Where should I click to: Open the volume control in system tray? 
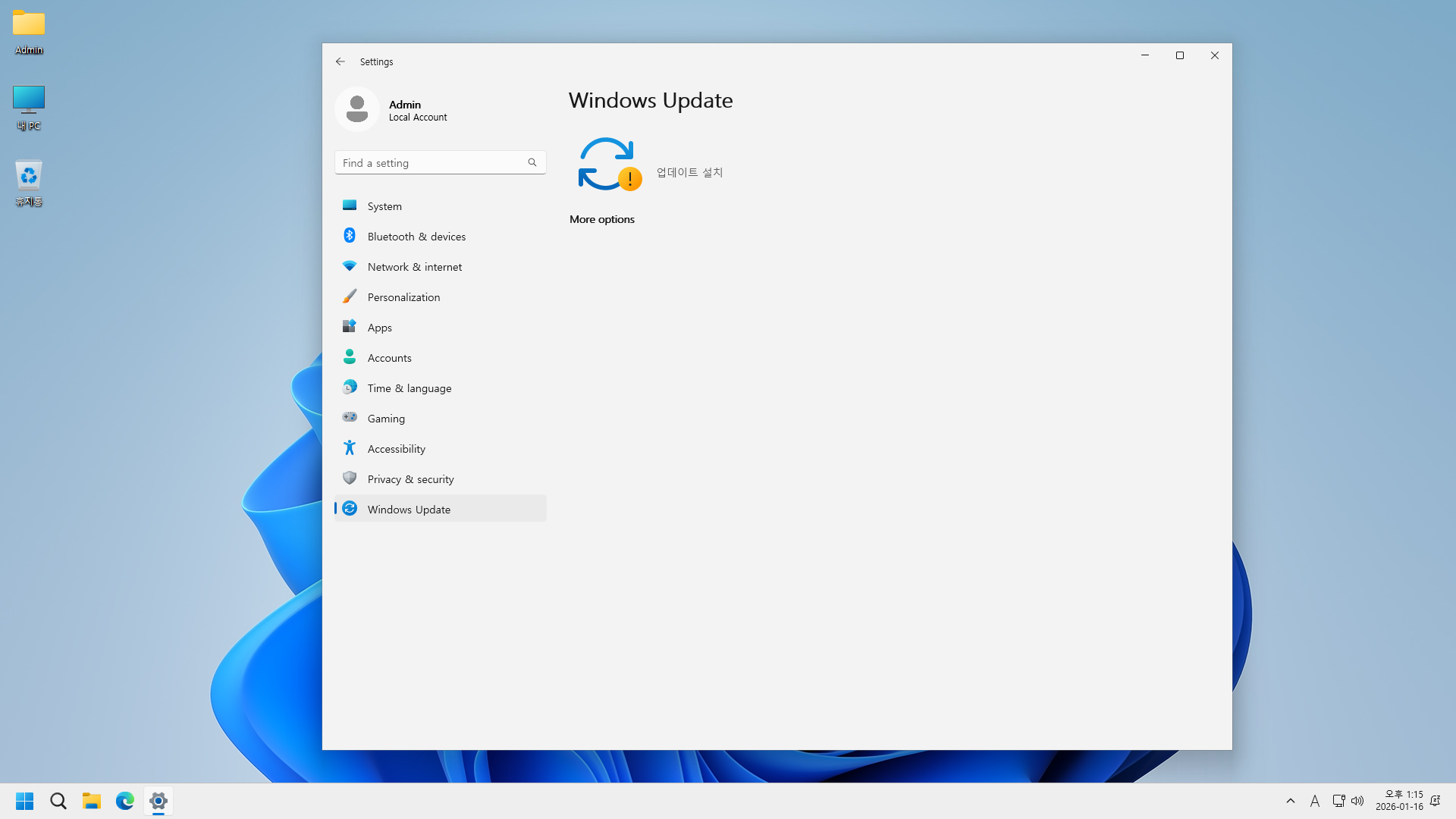(1357, 801)
